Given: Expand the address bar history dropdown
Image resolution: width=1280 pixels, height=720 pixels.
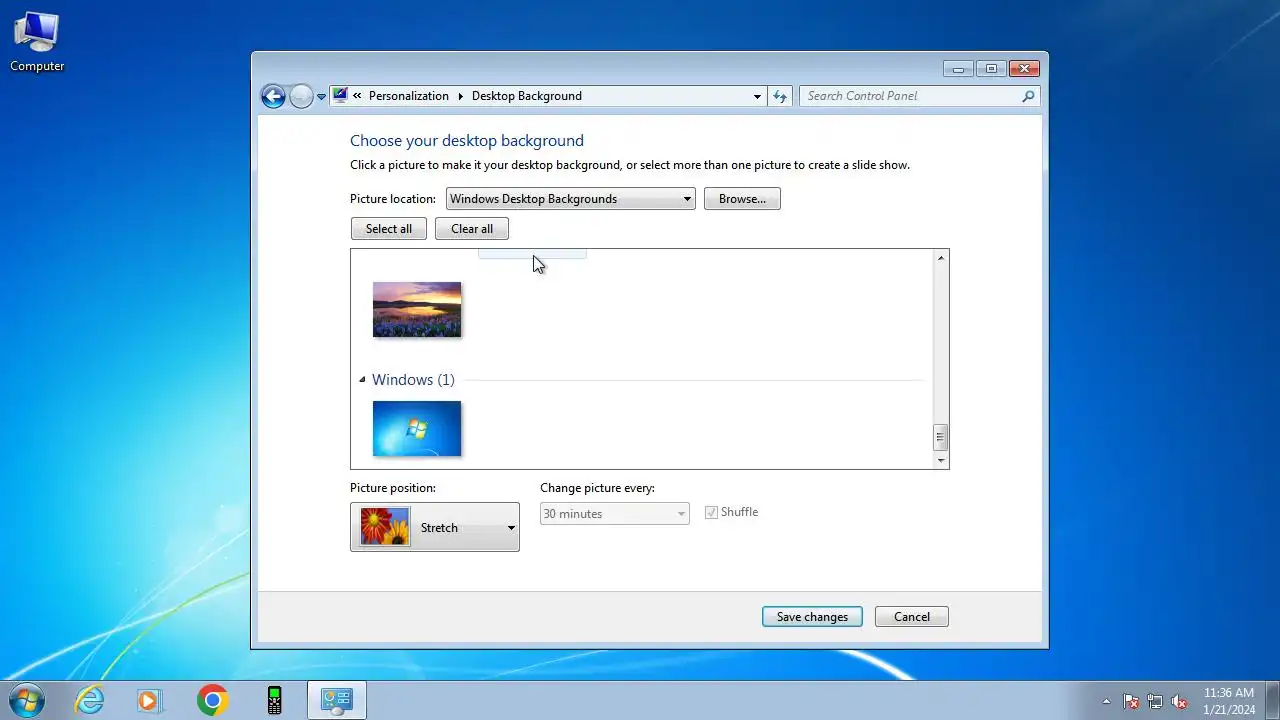Looking at the screenshot, I should (757, 97).
